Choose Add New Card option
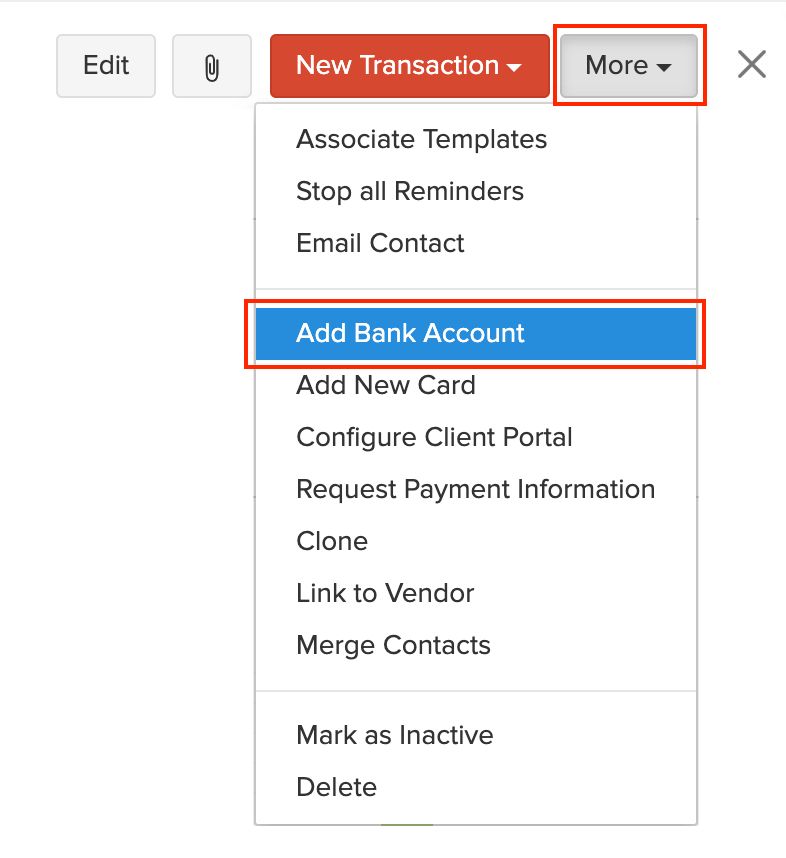Viewport: 786px width, 858px height. click(385, 385)
